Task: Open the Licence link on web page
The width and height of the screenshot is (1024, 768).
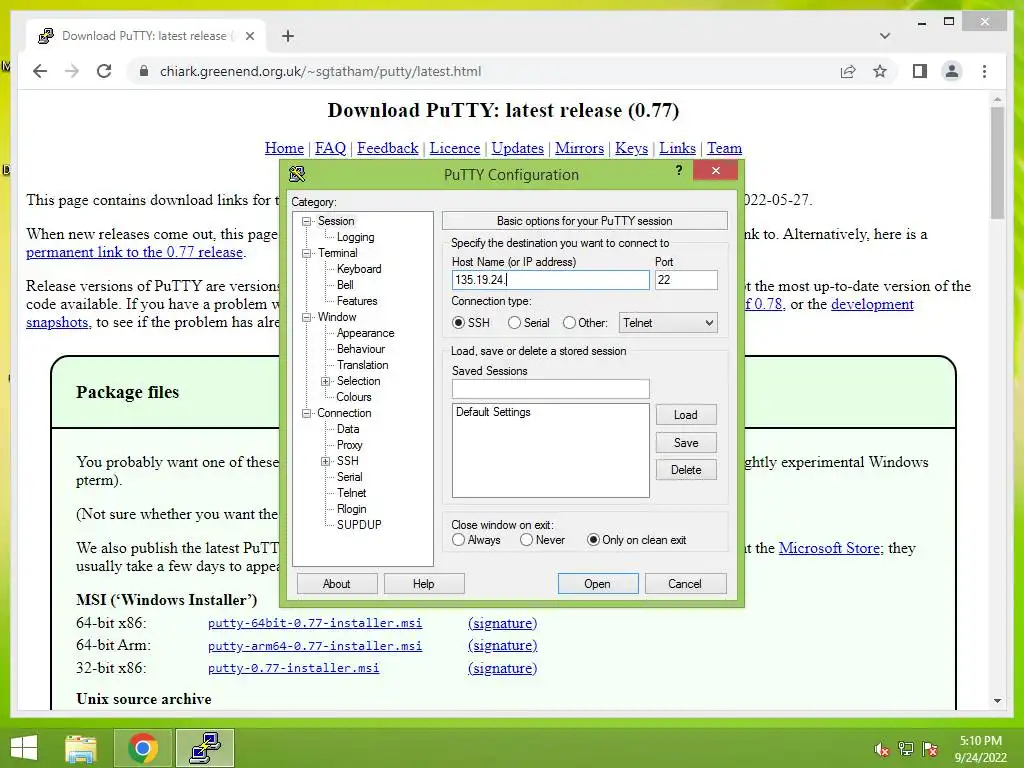Action: (455, 148)
